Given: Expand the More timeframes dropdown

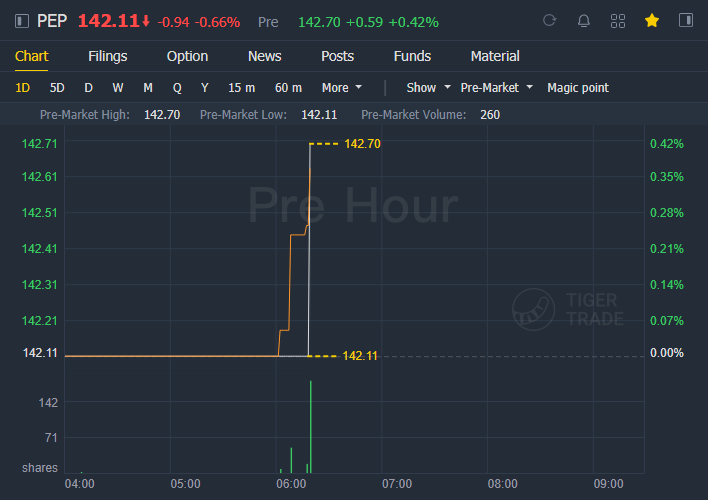Looking at the screenshot, I should (x=342, y=88).
